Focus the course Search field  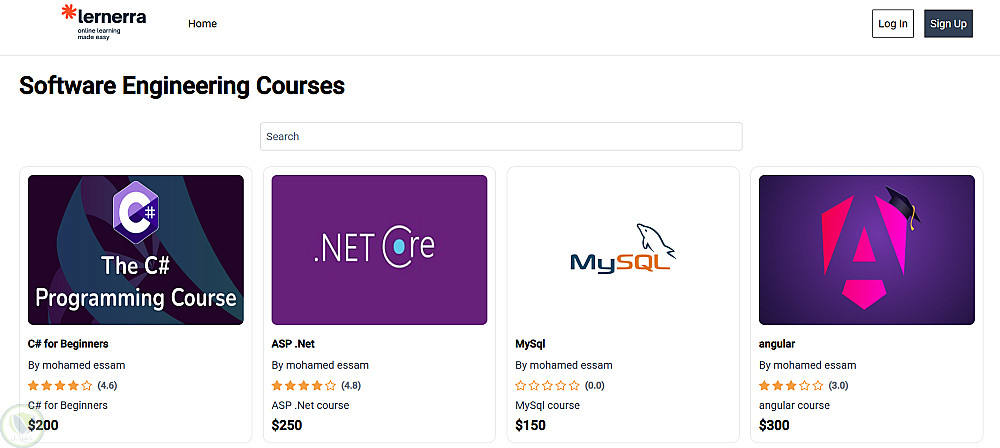501,136
